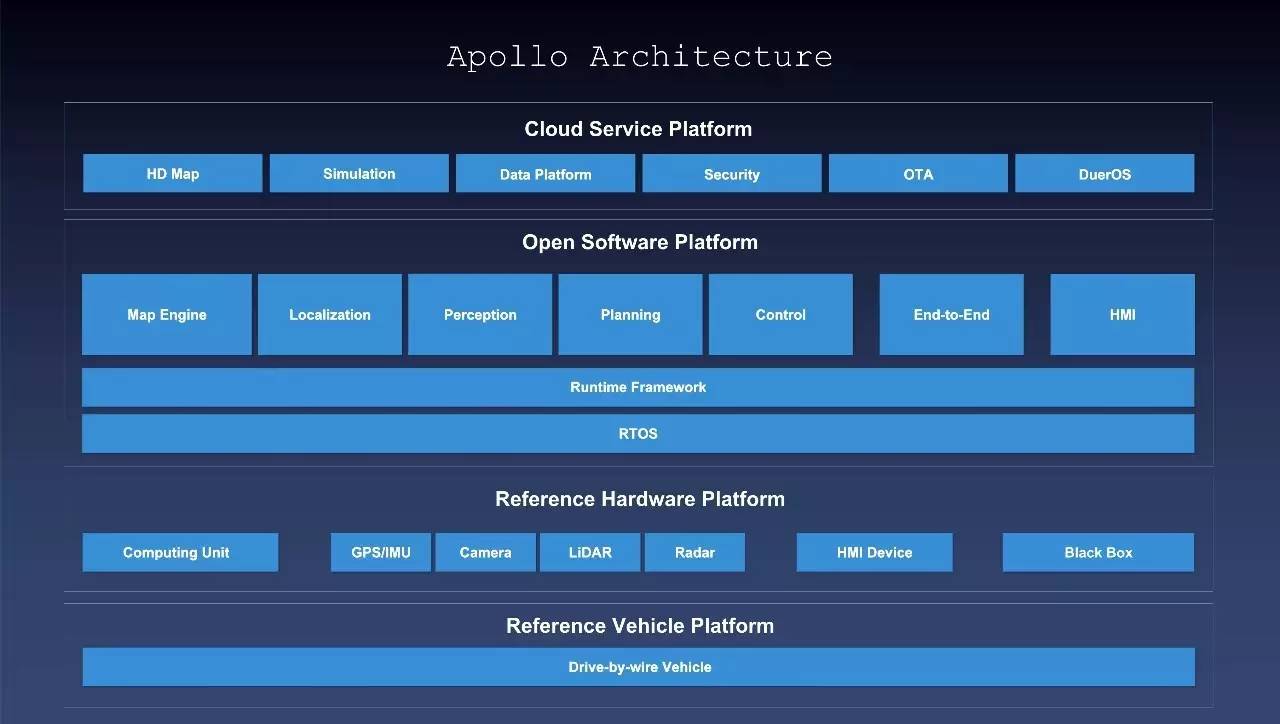The width and height of the screenshot is (1280, 724).
Task: Click the HMI software module
Action: (1122, 314)
